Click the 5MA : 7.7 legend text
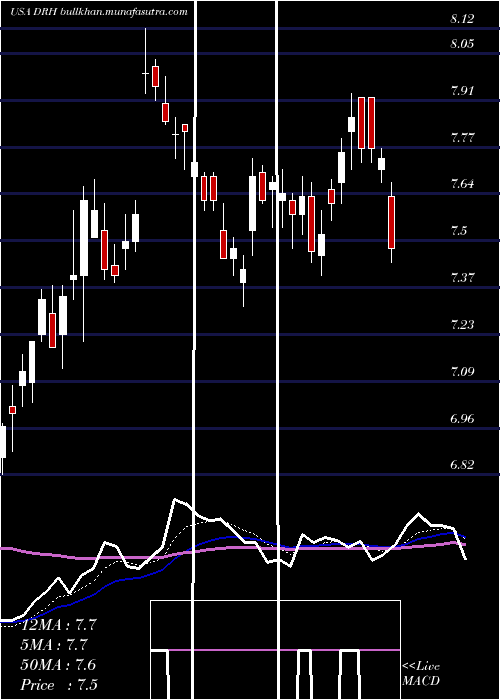 point(54,645)
